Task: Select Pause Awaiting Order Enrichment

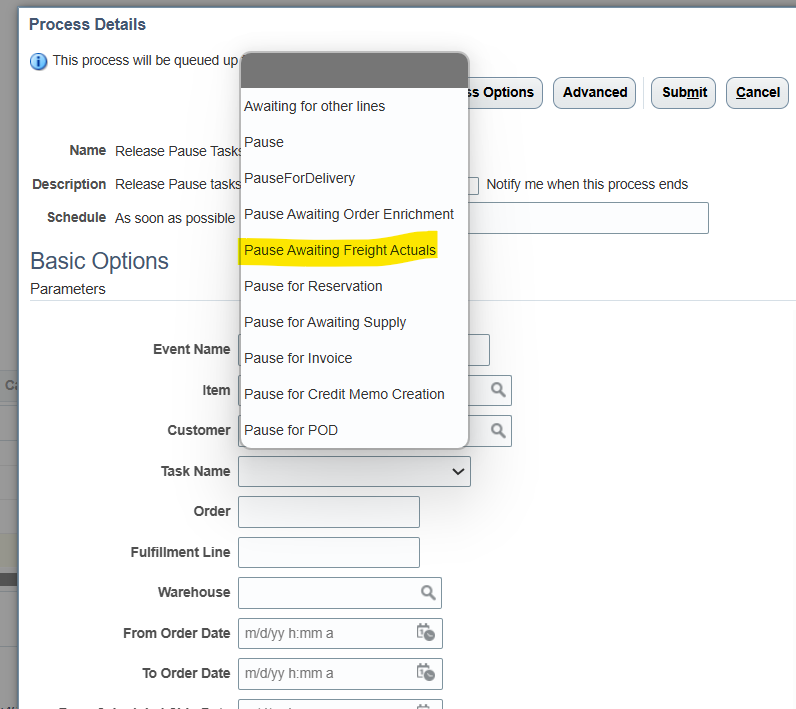Action: 354,214
